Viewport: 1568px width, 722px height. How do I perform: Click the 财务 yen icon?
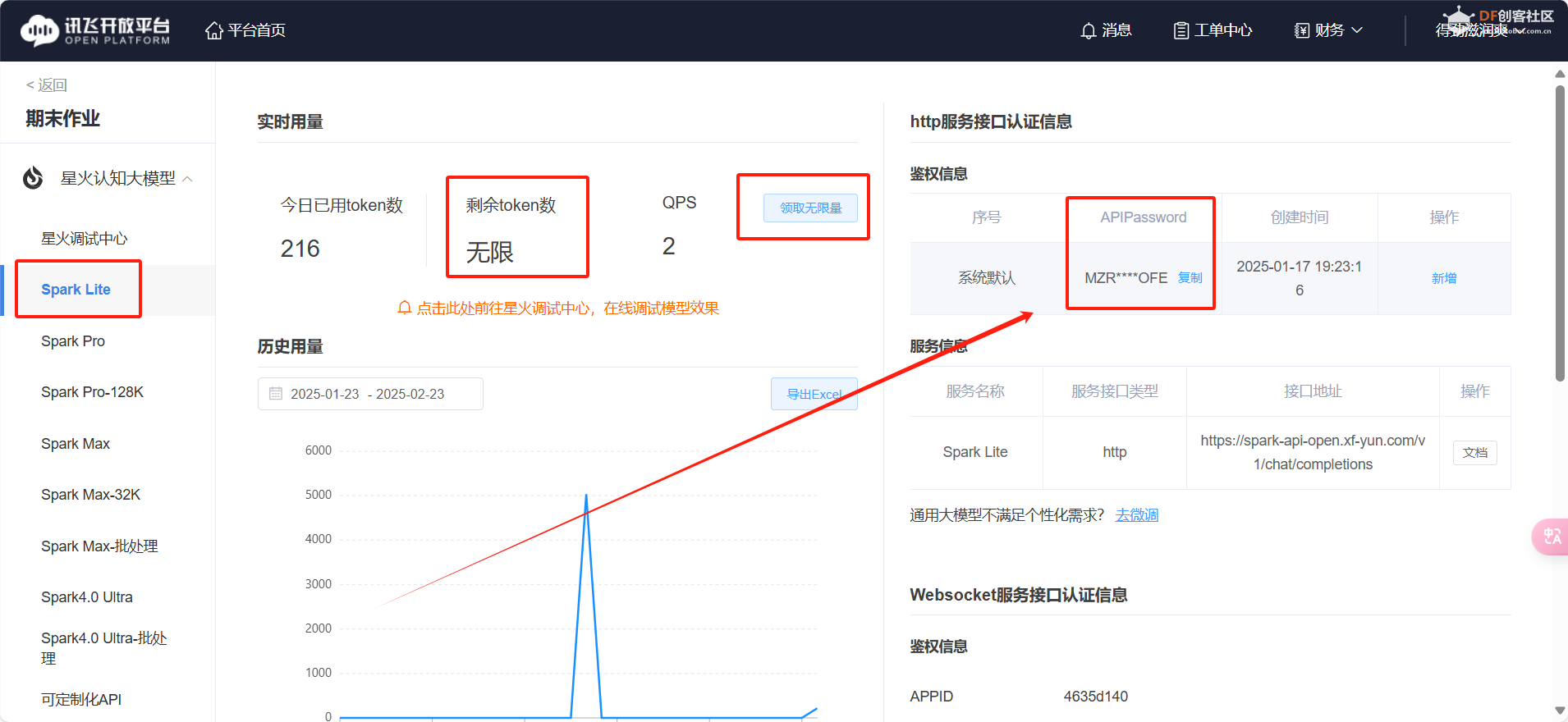point(1302,30)
